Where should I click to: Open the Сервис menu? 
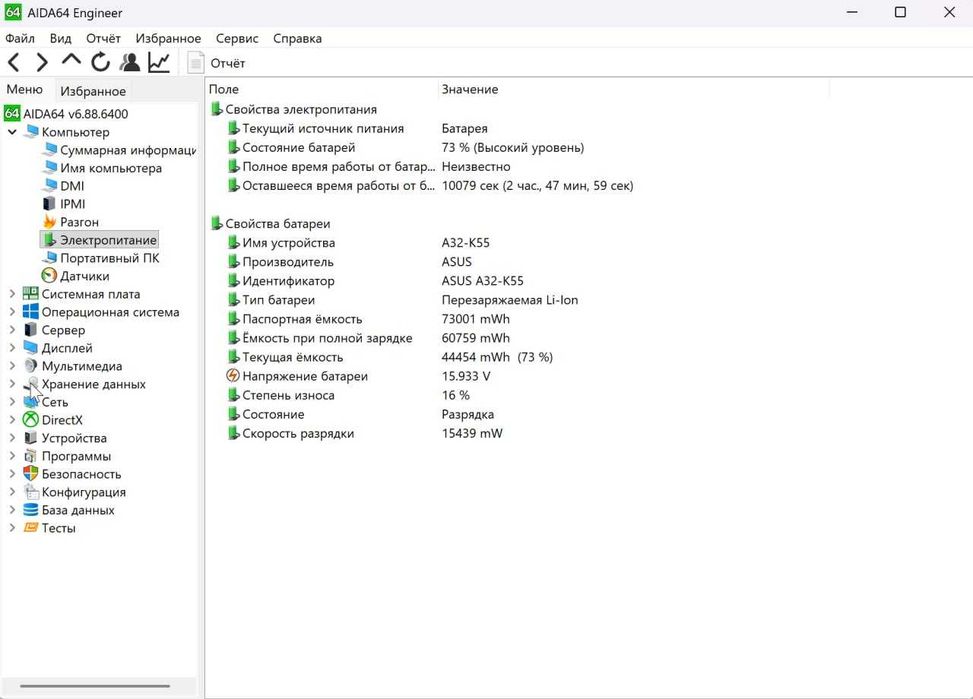tap(237, 38)
